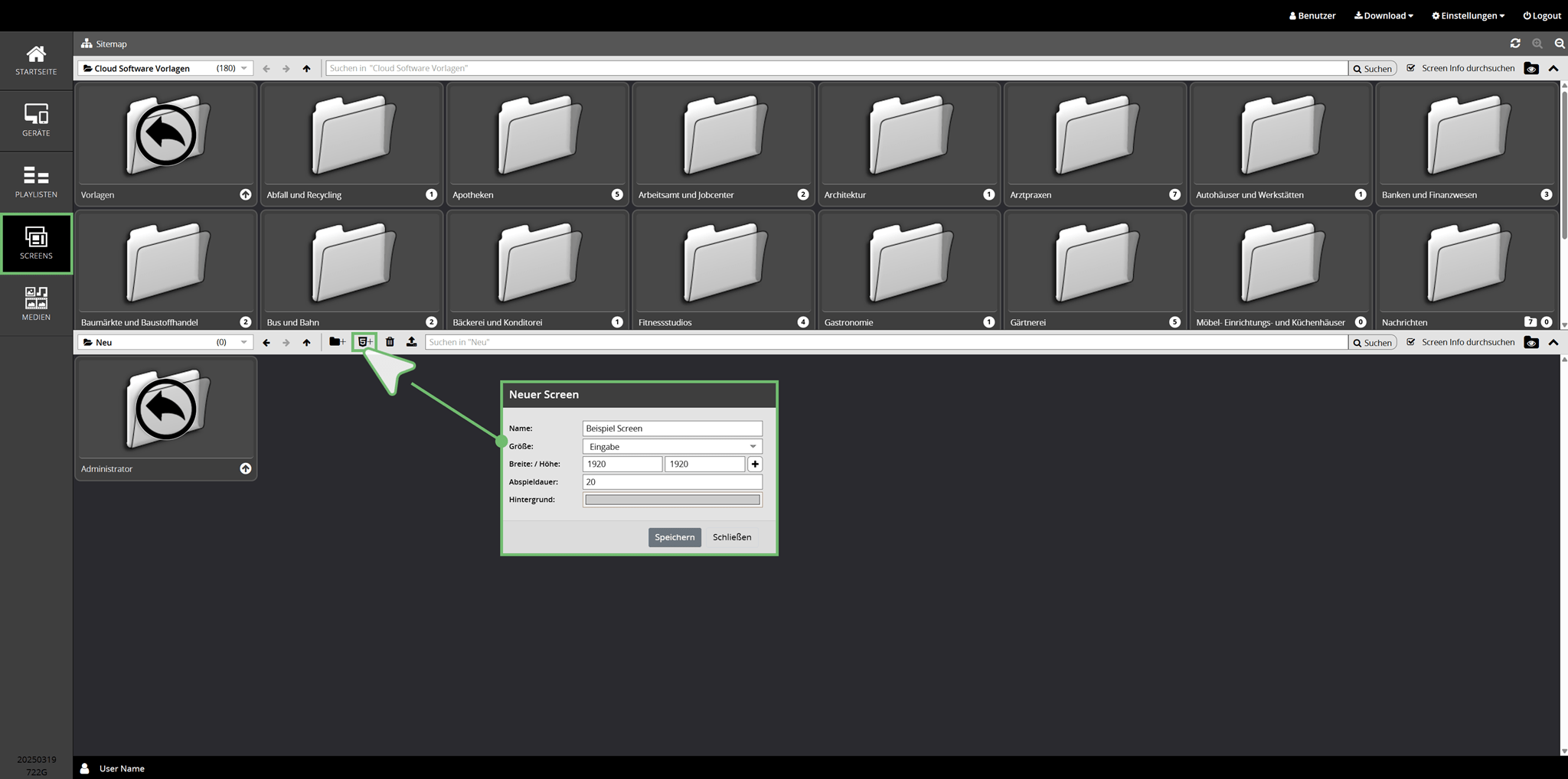Toggle top Screen Info durchsuchen checkbox

coord(1411,68)
